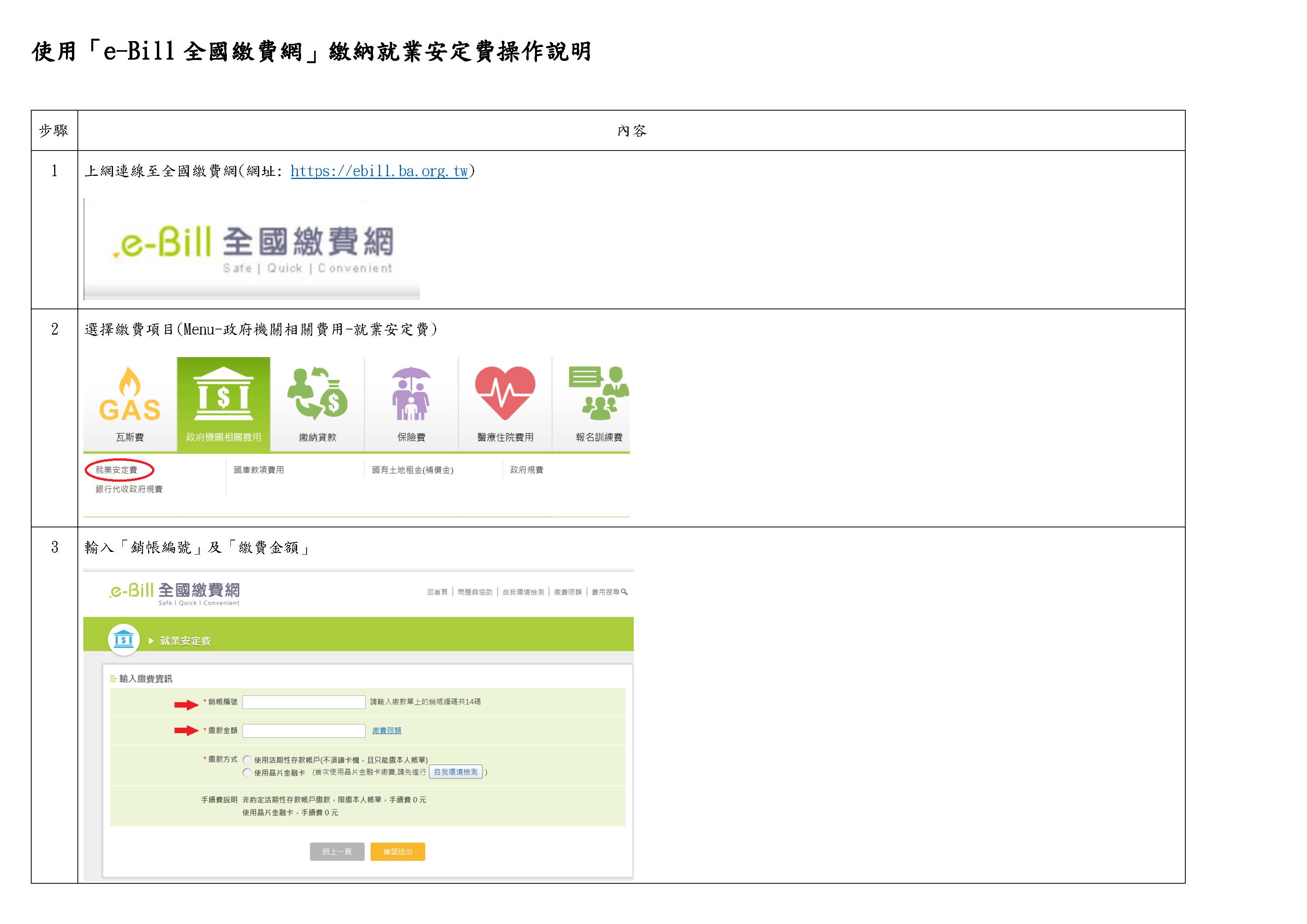Open 自我環境檢測 in the top navigation

pos(523,592)
